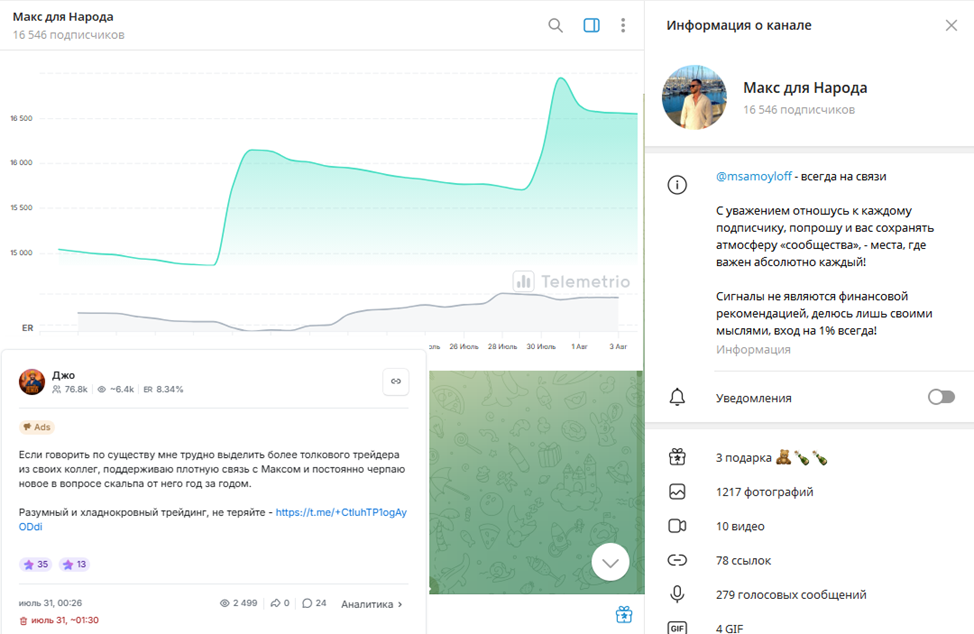Viewport: 974px width, 634px height.
Task: Open the @msamoyloff profile link
Action: point(754,176)
